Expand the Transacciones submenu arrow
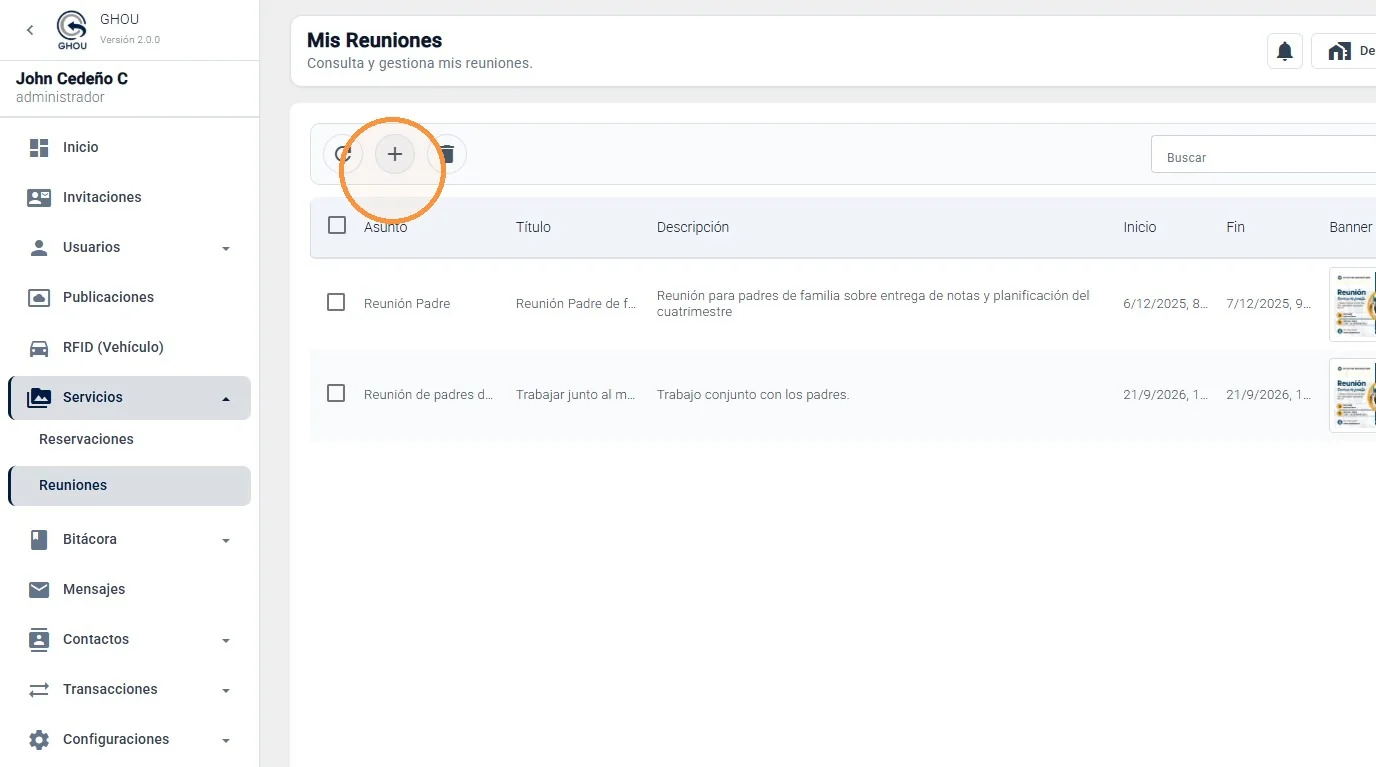This screenshot has height=767, width=1376. point(226,690)
